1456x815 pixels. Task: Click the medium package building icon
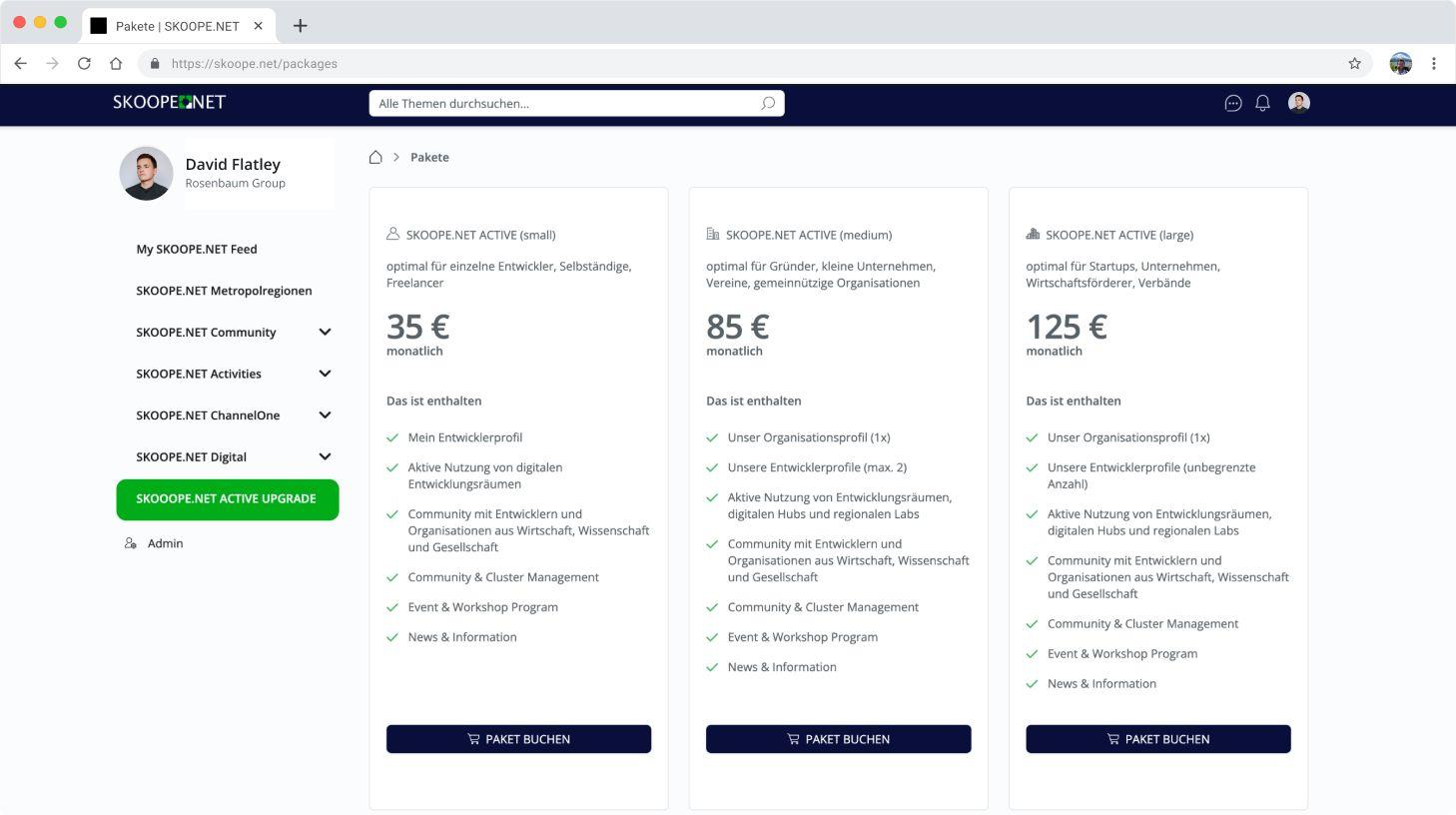click(712, 234)
